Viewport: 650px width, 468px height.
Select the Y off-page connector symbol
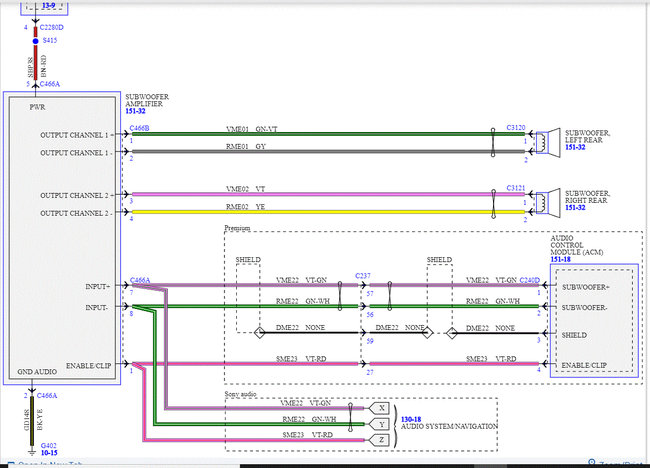378,424
